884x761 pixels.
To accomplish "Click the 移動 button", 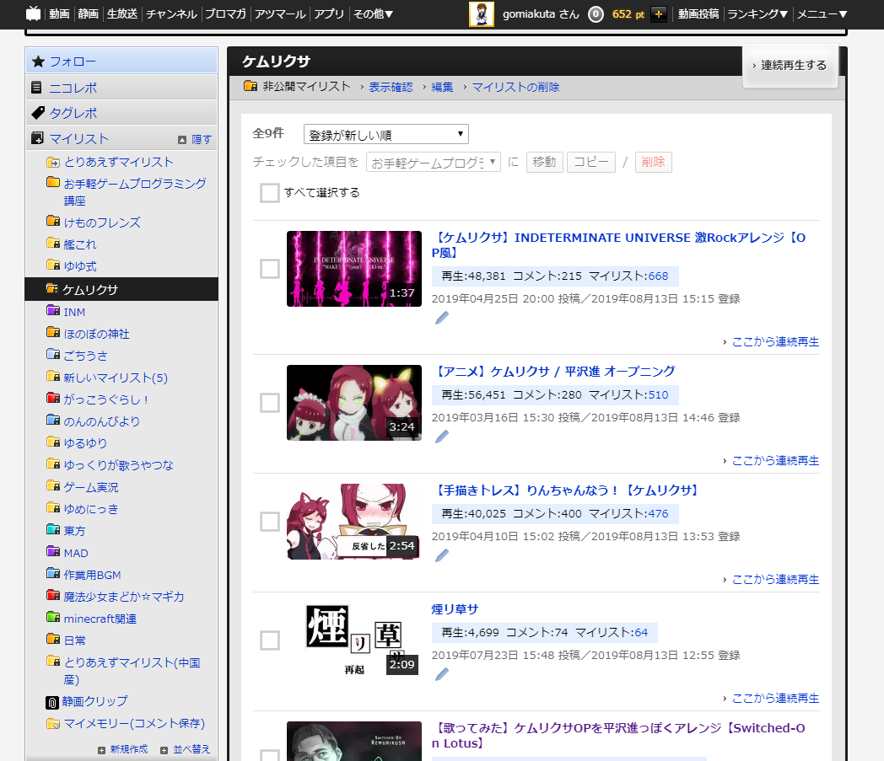I will coord(544,162).
